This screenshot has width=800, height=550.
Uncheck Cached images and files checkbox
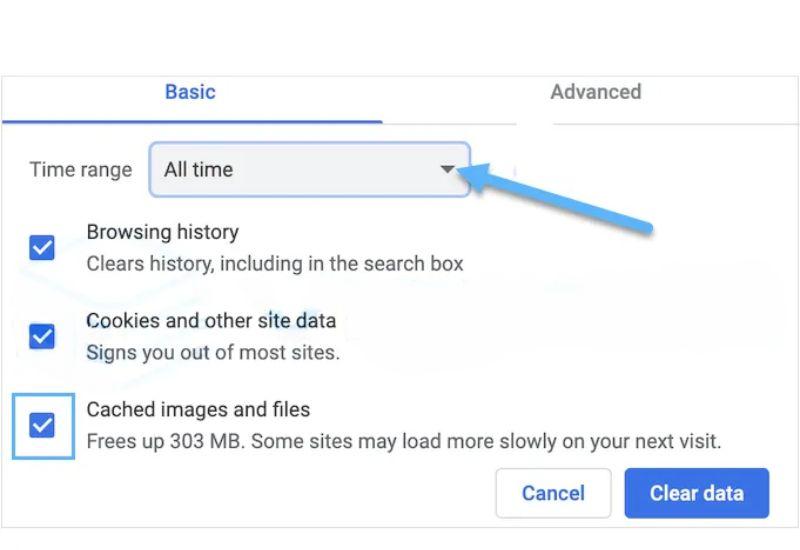(x=42, y=426)
